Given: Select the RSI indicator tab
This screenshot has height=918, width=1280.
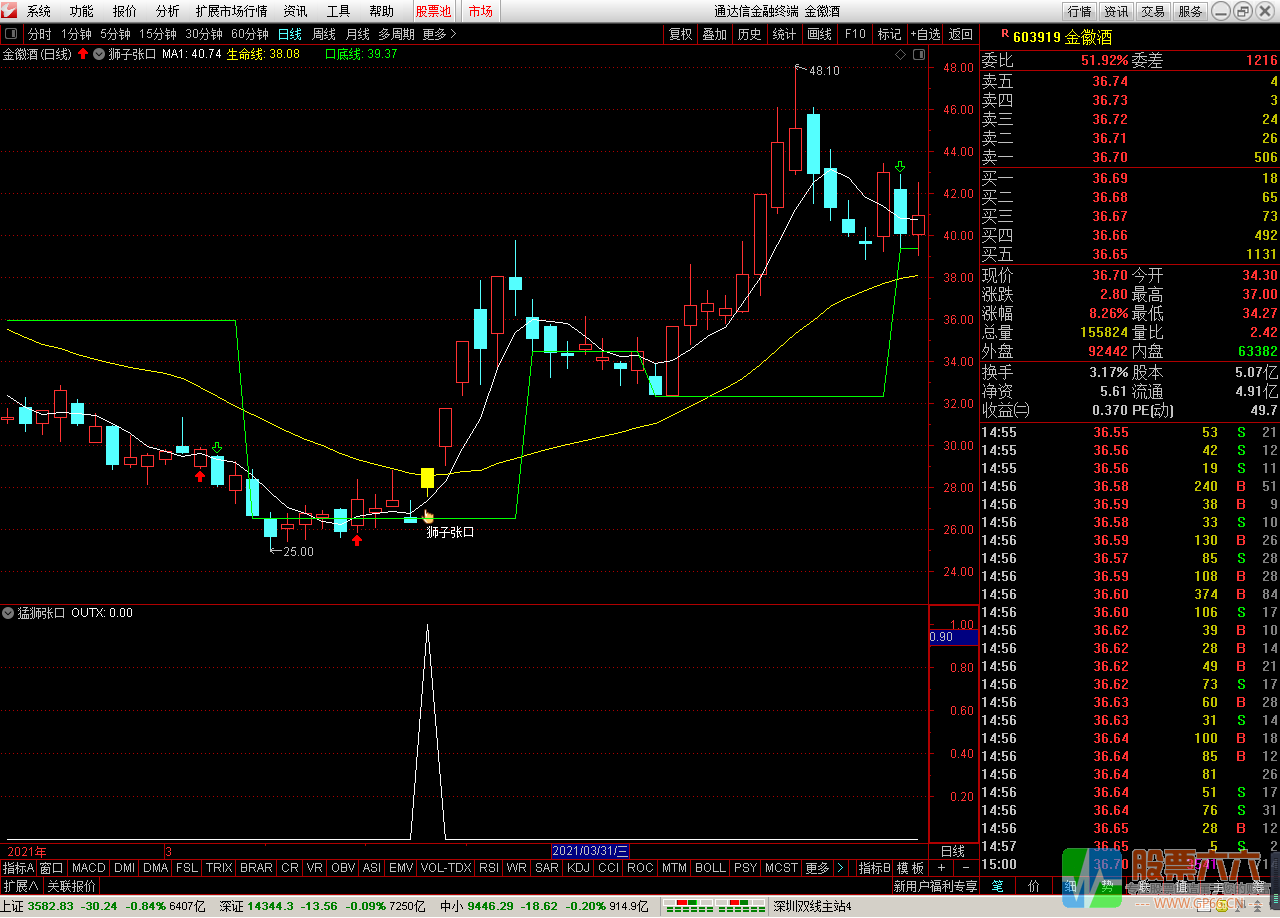Looking at the screenshot, I should click(489, 868).
